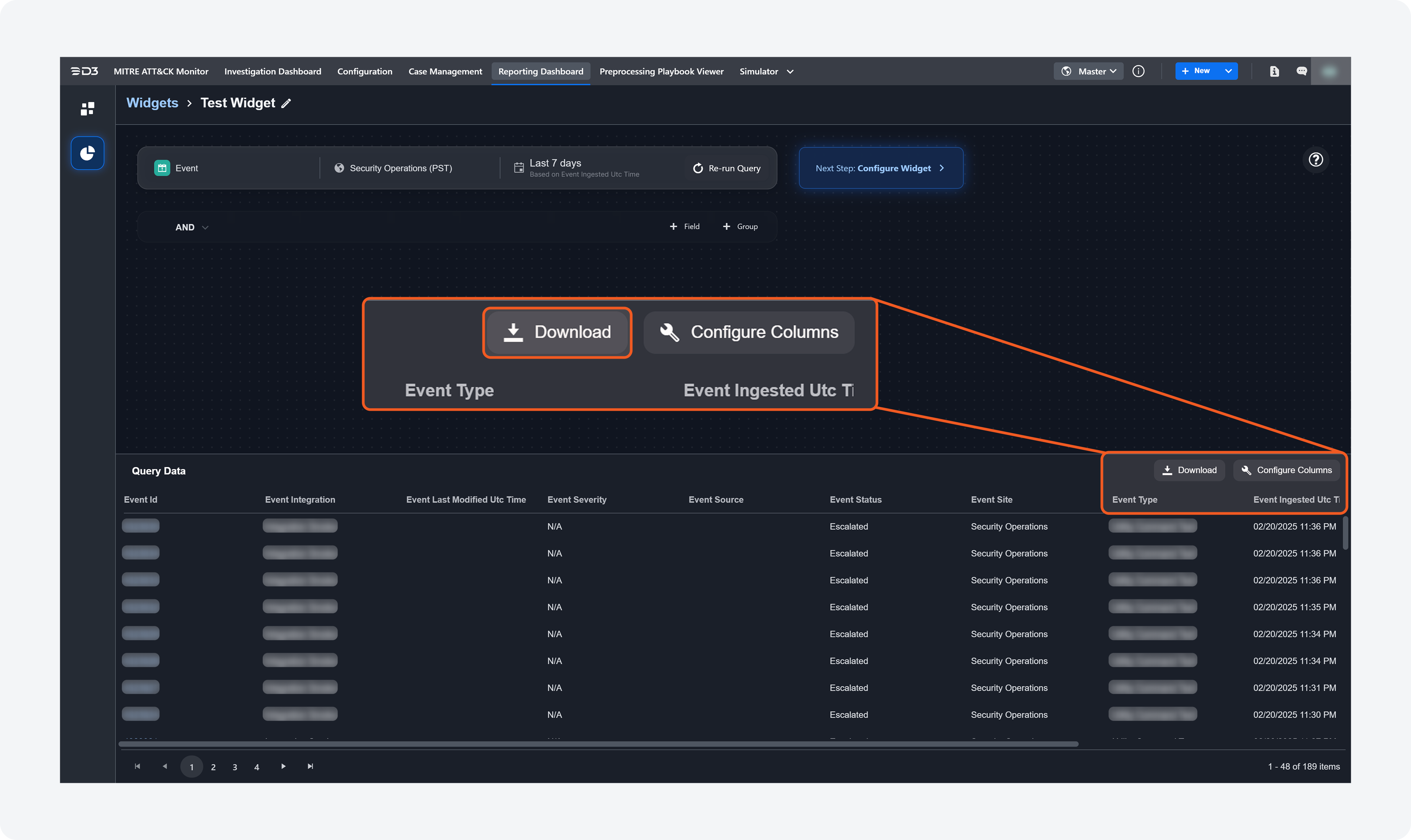The width and height of the screenshot is (1411, 840).
Task: Open the chat messages icon in the top bar
Action: coord(1301,71)
